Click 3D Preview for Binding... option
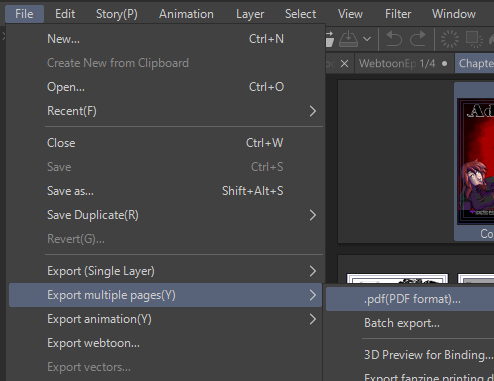Screen dimensions: 494x381 coord(428,355)
